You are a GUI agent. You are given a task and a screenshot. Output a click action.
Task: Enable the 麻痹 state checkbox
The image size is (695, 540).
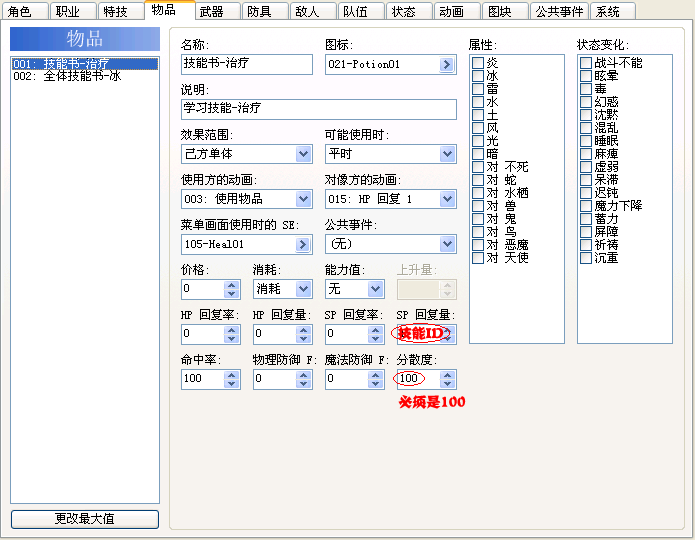coord(586,154)
